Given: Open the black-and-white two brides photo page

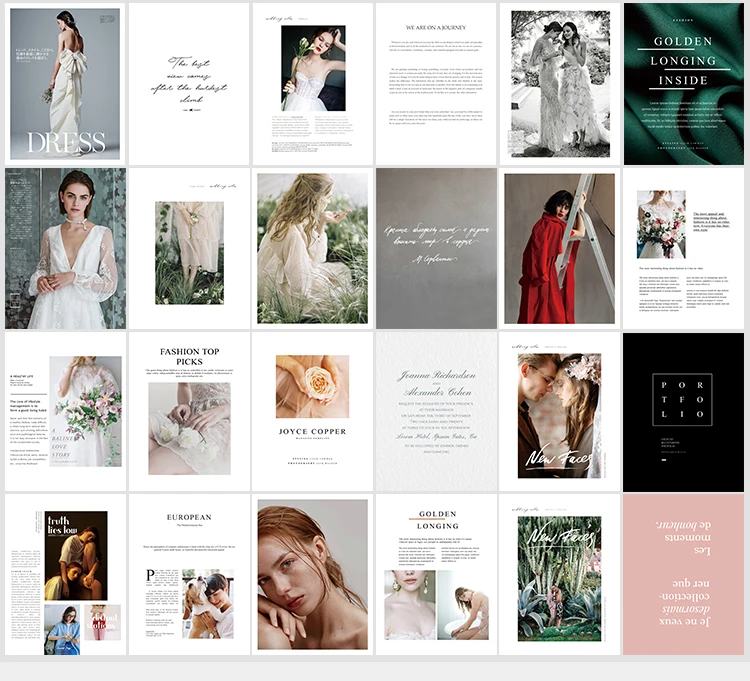Looking at the screenshot, I should point(560,84).
